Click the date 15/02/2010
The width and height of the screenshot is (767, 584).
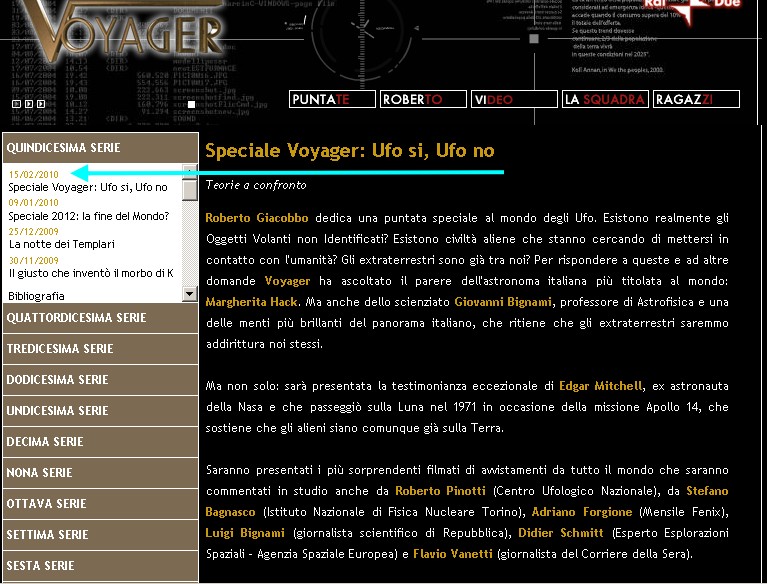tap(34, 175)
